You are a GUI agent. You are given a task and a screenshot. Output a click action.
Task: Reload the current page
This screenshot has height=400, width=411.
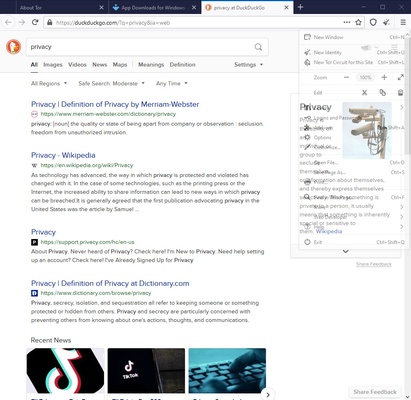pos(35,22)
